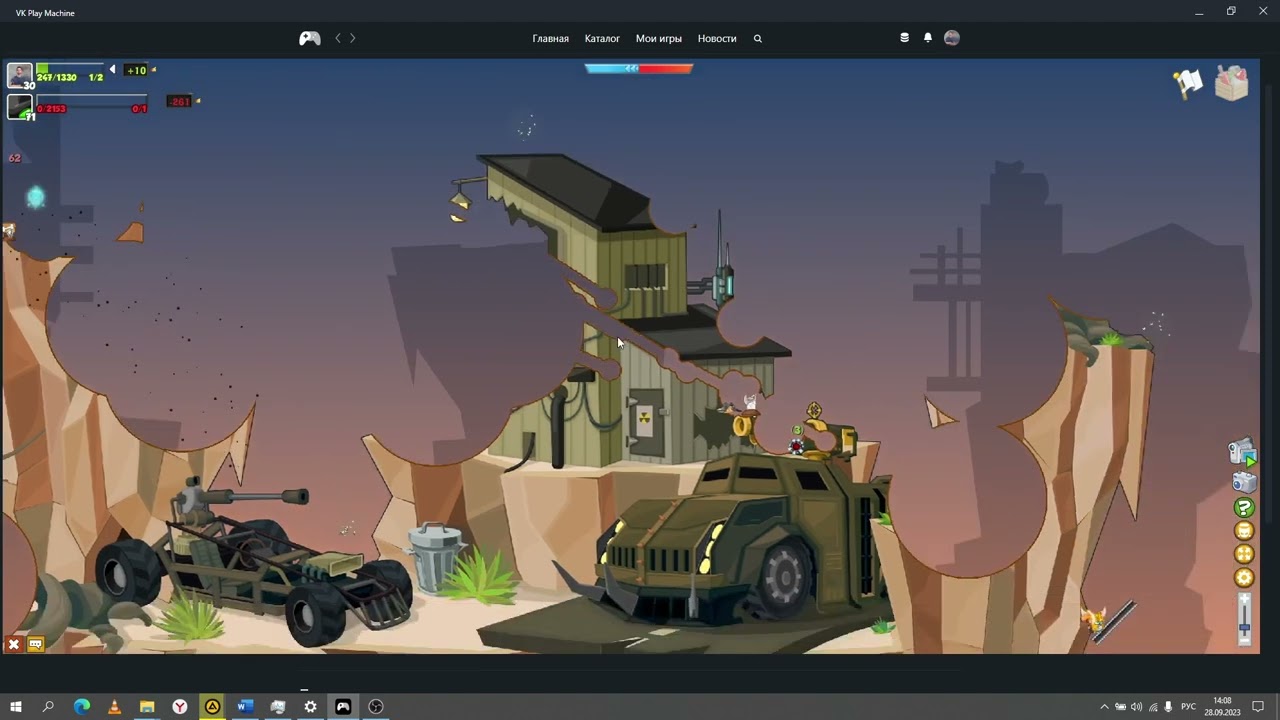This screenshot has height=720, width=1280.
Task: Click the turn timer bar at top center
Action: 639,68
